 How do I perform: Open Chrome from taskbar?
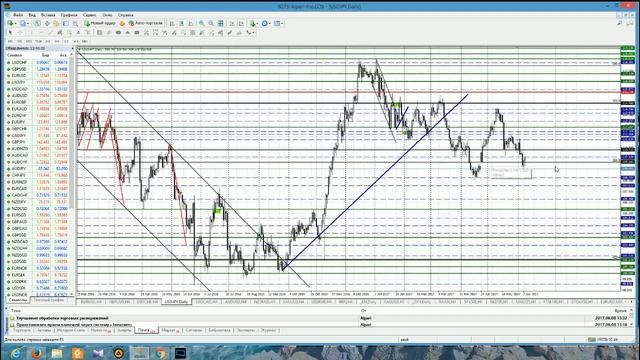pos(160,353)
